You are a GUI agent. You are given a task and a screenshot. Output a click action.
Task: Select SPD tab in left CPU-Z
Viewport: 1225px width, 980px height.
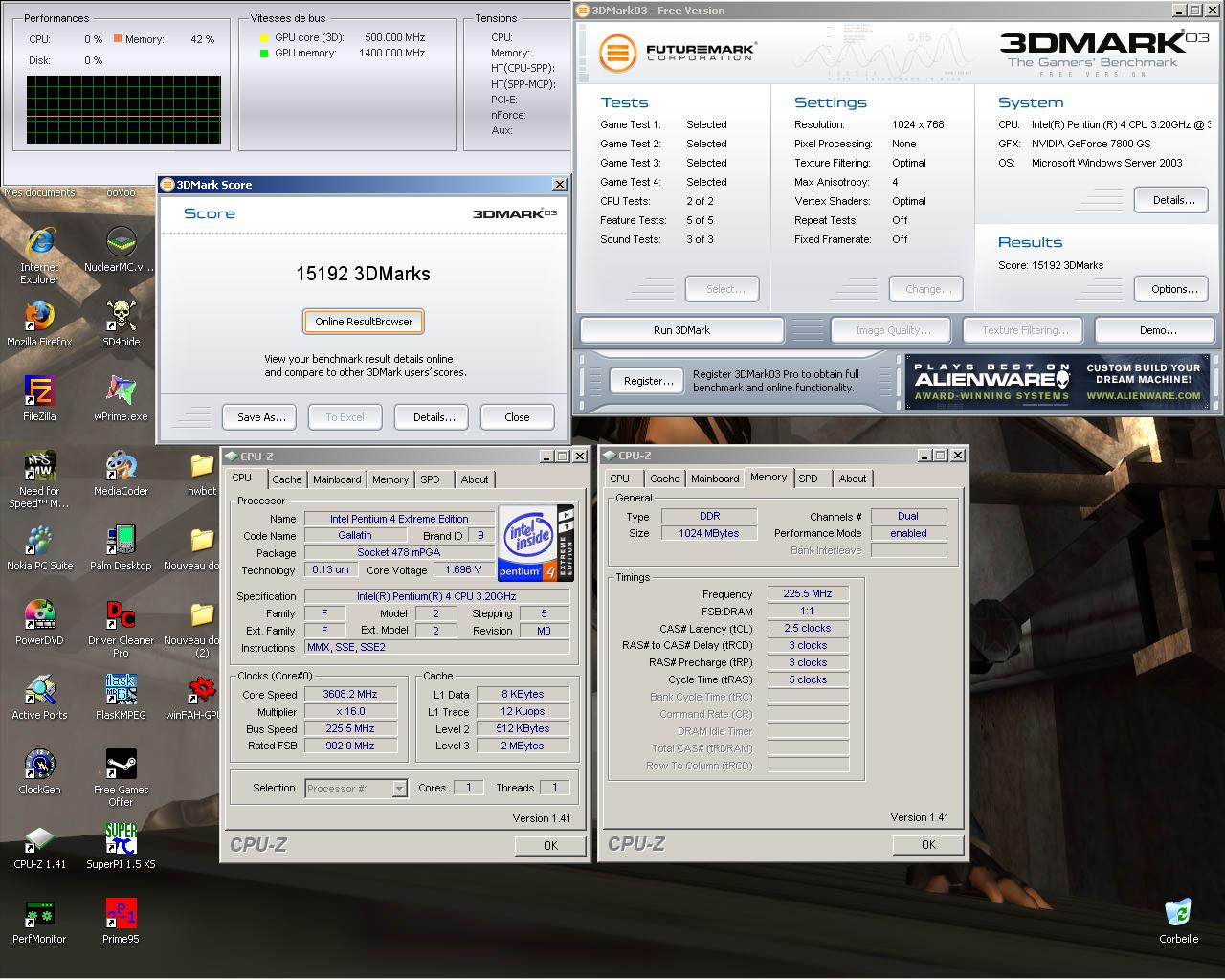click(431, 479)
